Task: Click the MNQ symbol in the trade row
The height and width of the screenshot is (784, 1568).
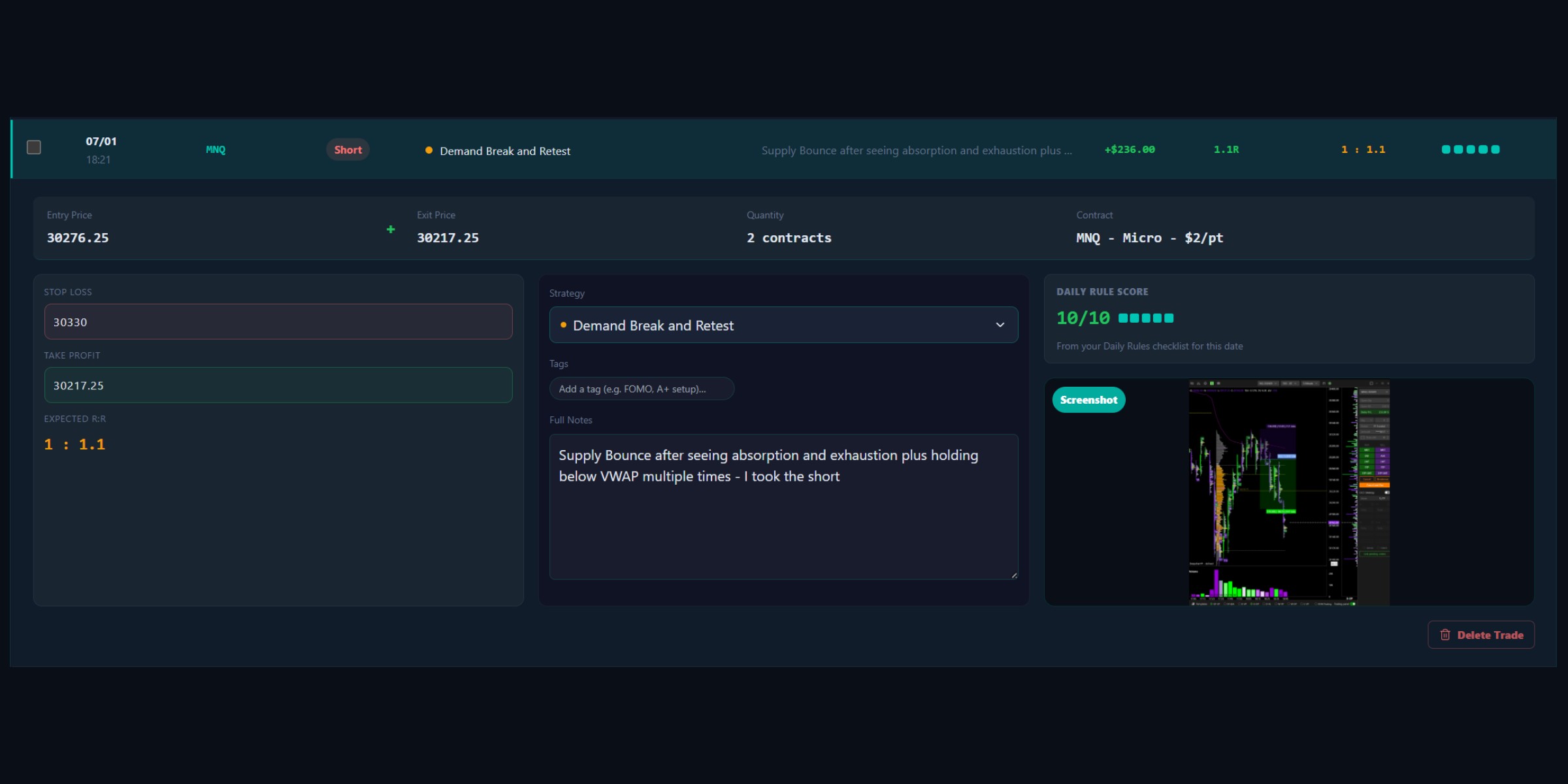Action: click(216, 150)
